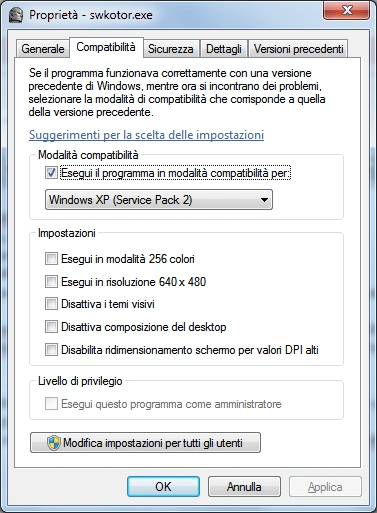Enable Esegui in modalità 256 colori
This screenshot has width=377, height=513.
tap(51, 259)
